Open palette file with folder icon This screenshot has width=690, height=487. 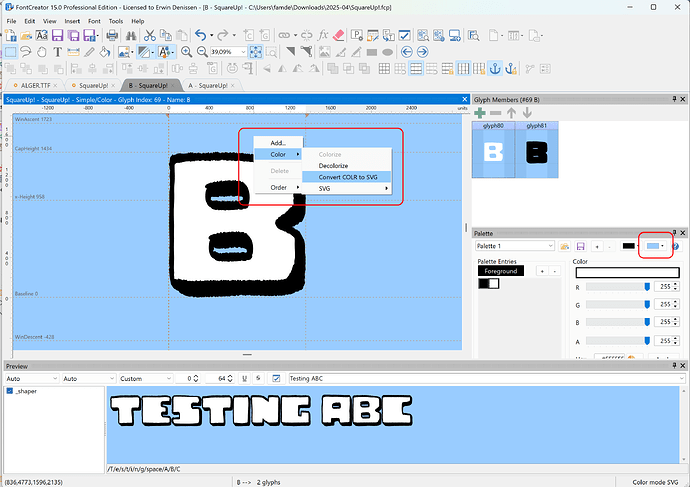point(565,246)
